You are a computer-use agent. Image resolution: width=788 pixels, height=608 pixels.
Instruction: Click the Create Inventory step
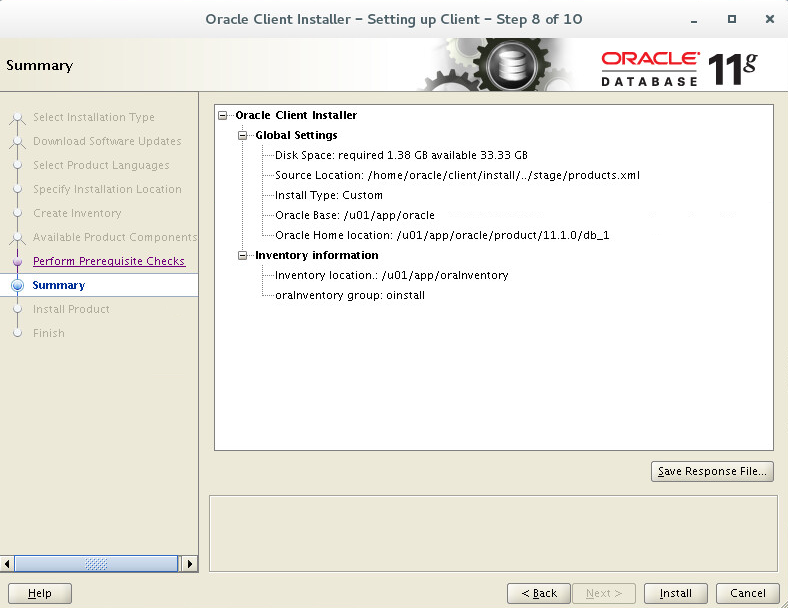(77, 213)
